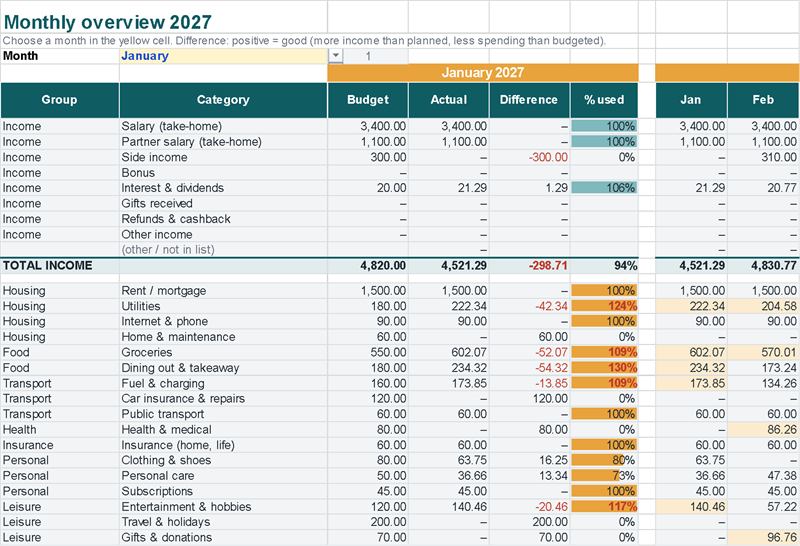800x546 pixels.
Task: Select the Jan column header
Action: pos(691,100)
